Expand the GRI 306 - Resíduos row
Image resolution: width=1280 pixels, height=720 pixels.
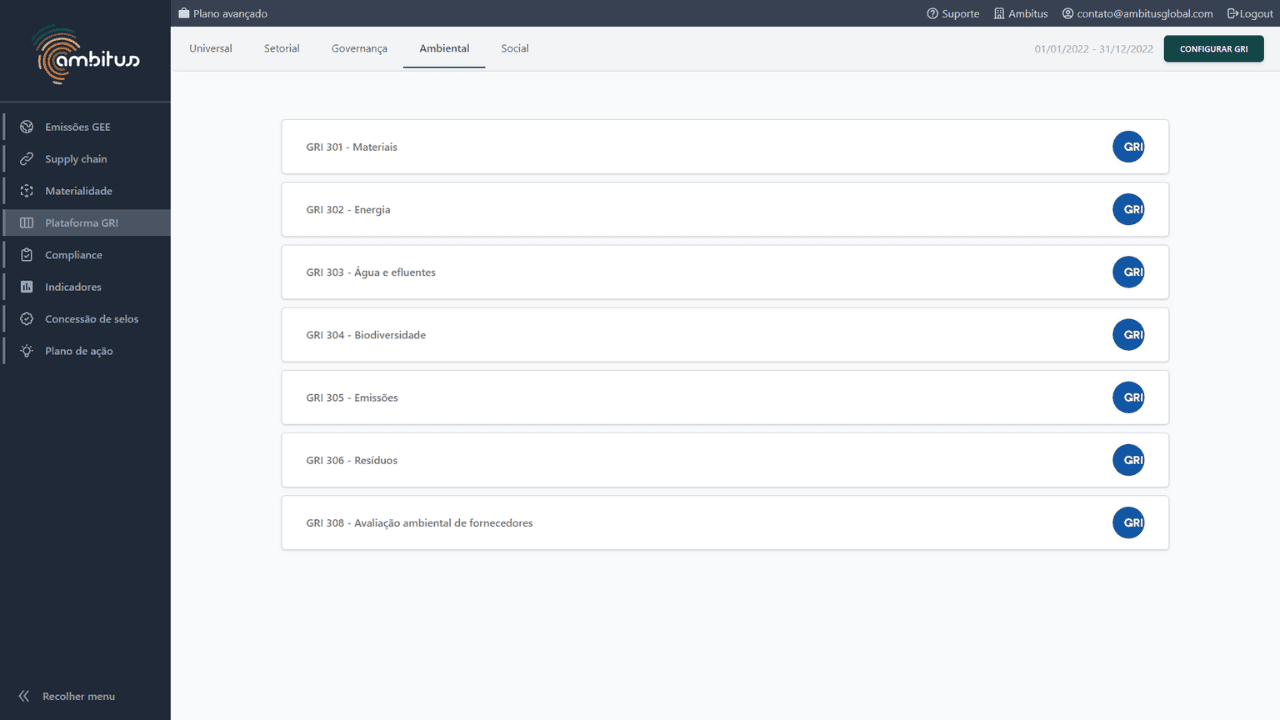pyautogui.click(x=725, y=460)
